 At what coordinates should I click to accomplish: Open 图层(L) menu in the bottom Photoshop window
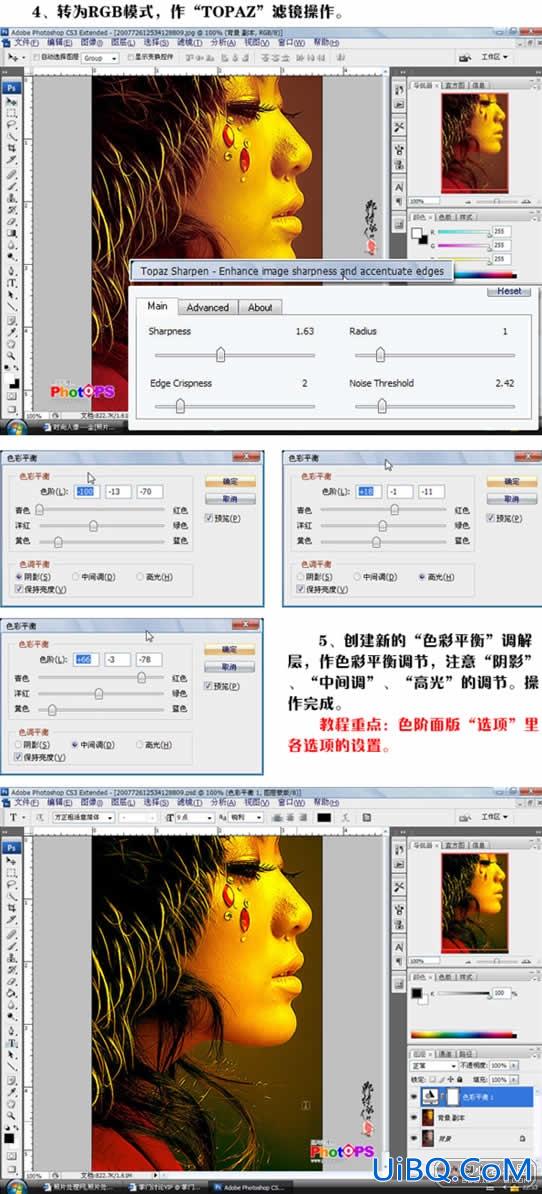124,803
